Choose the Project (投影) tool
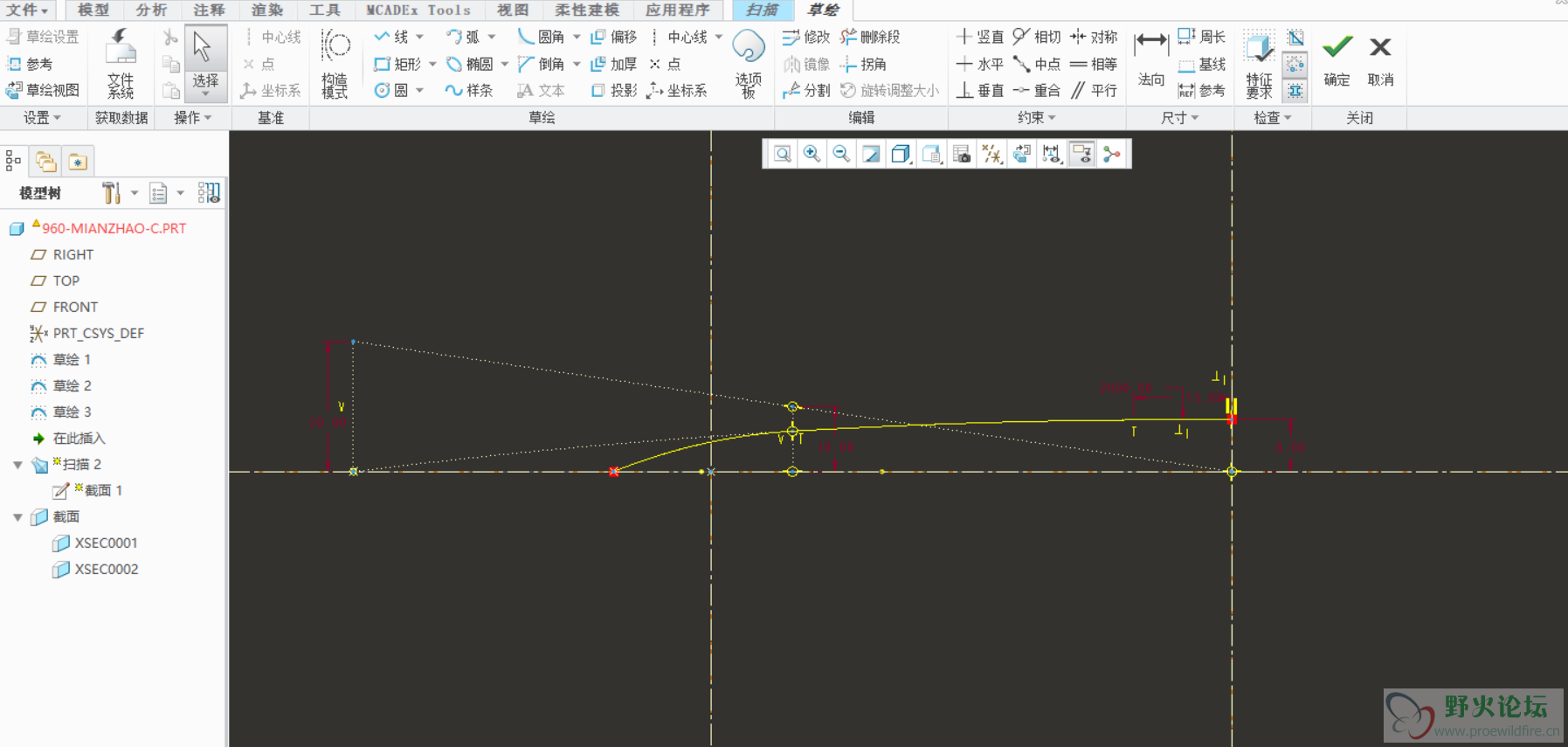This screenshot has height=747, width=1568. (x=614, y=90)
